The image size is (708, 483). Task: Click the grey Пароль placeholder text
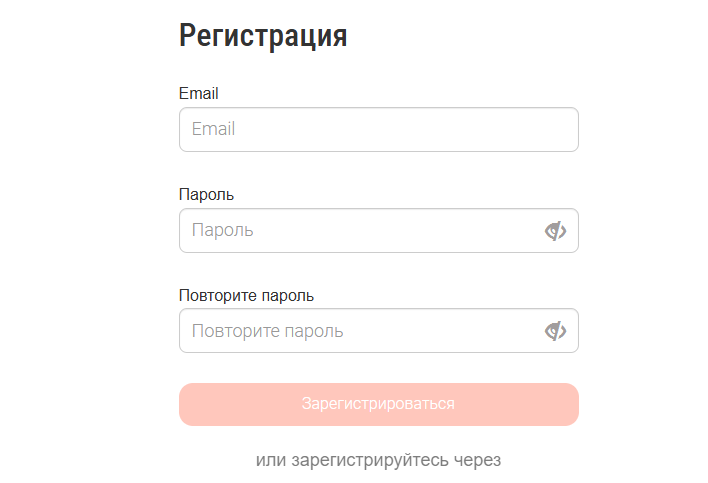[x=222, y=231]
